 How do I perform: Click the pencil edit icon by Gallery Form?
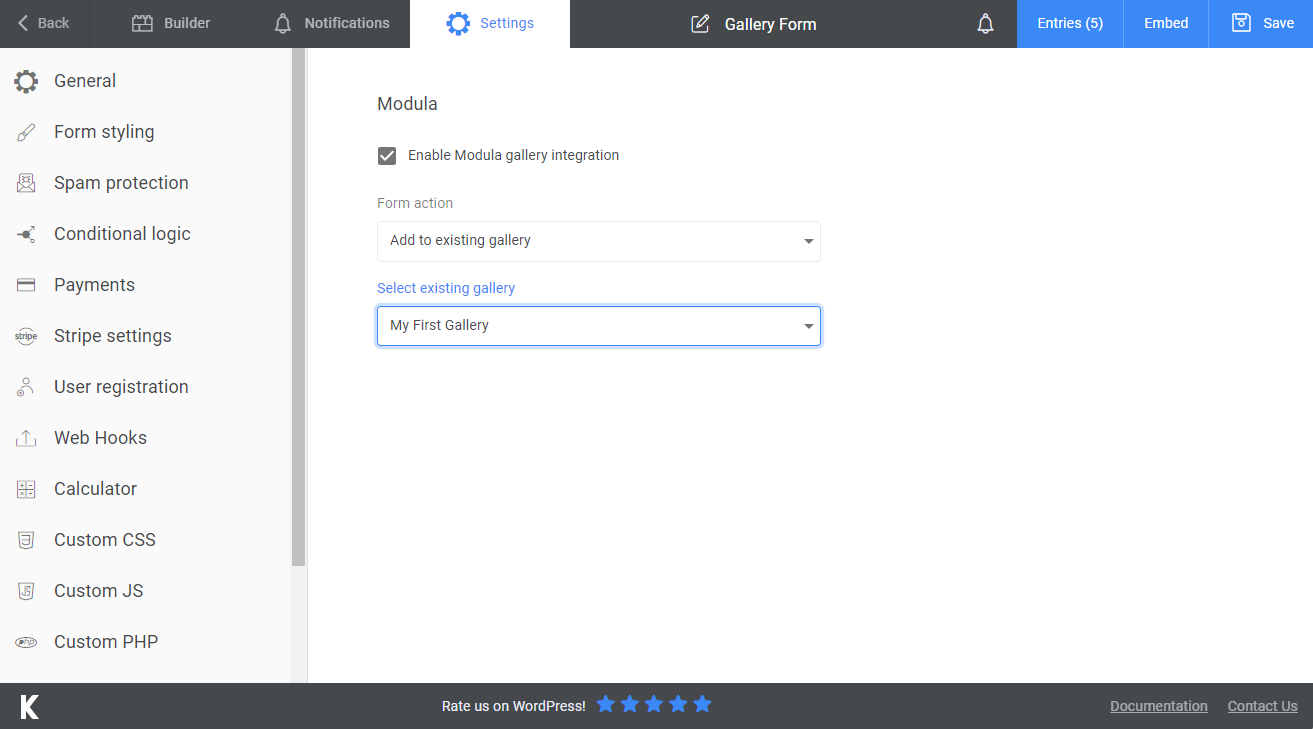coord(701,24)
